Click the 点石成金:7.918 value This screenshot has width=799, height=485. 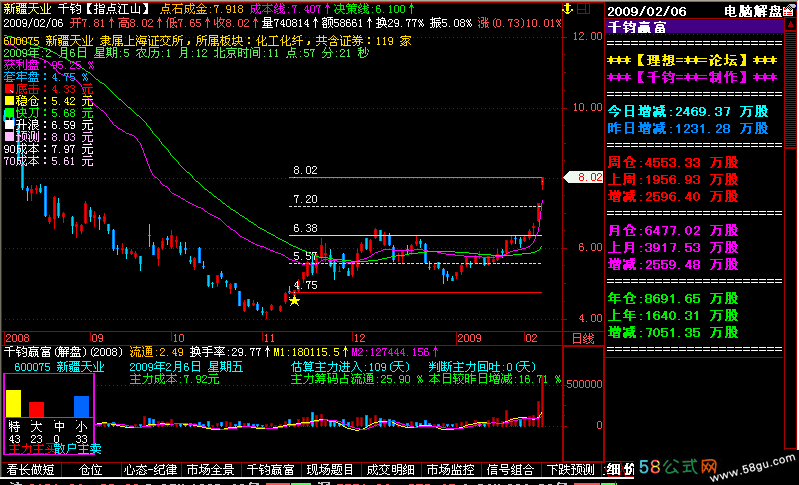coord(202,9)
